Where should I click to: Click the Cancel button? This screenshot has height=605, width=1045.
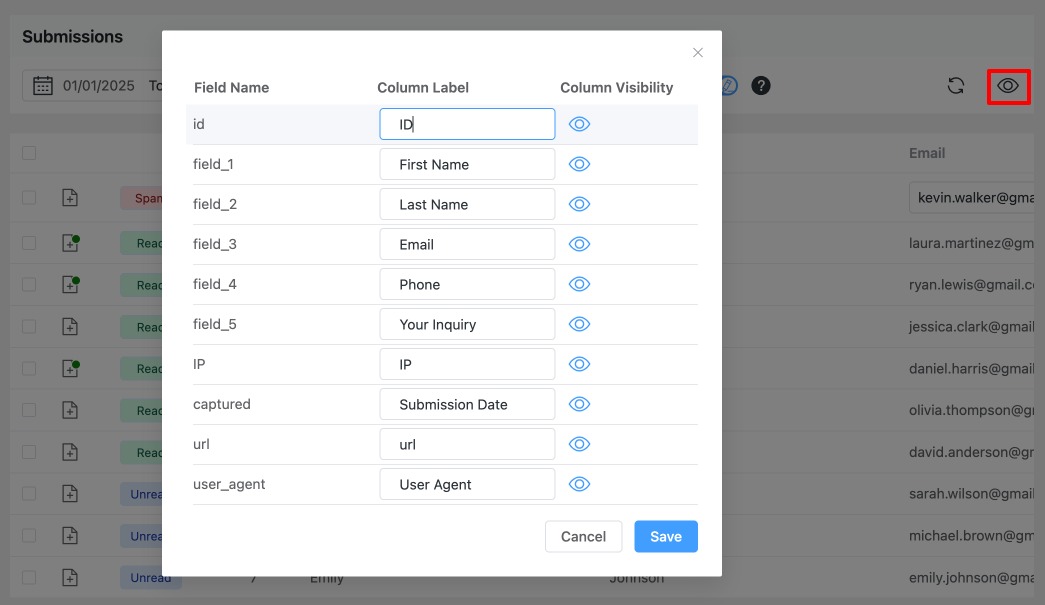pyautogui.click(x=583, y=536)
